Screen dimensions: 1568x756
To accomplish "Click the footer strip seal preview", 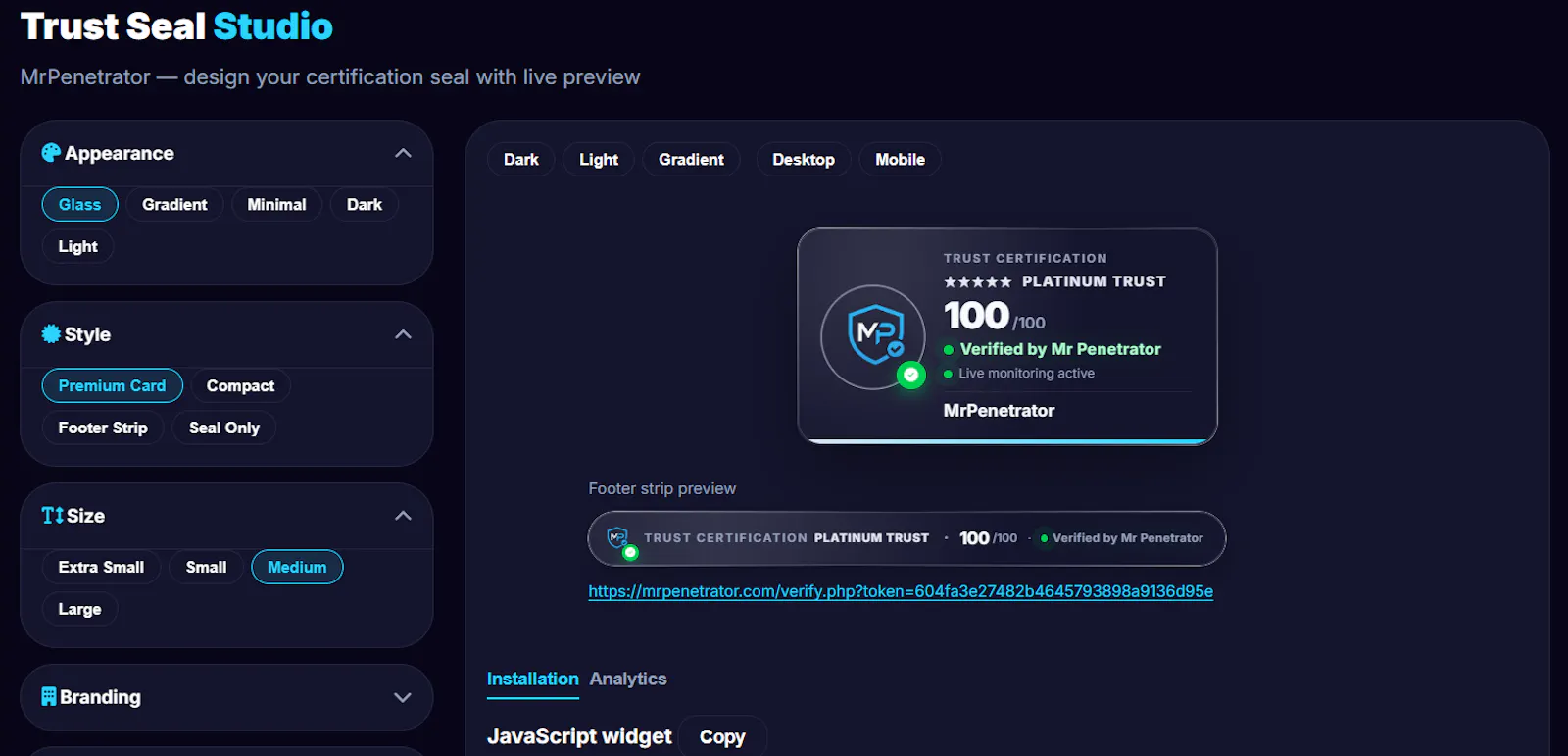I will coord(906,538).
